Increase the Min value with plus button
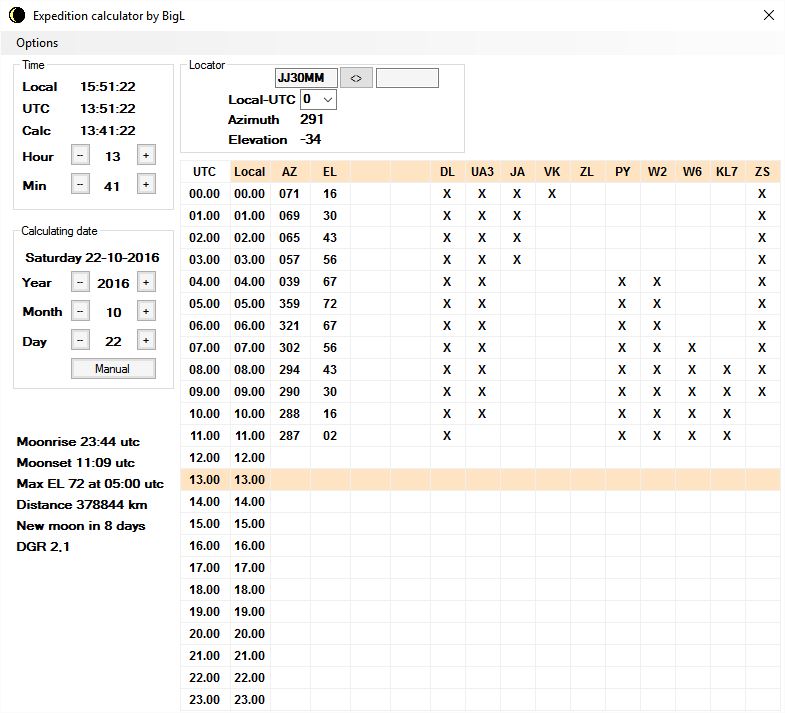The width and height of the screenshot is (785, 713). pos(145,184)
